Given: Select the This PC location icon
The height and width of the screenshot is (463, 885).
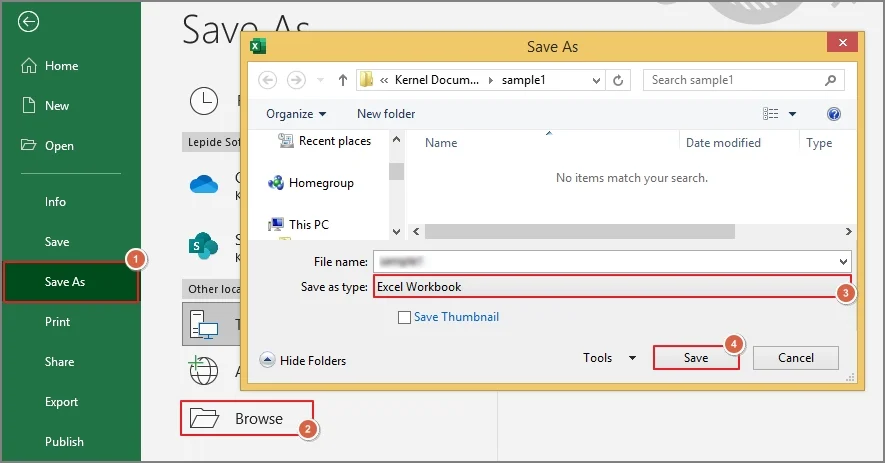Looking at the screenshot, I should click(x=204, y=325).
